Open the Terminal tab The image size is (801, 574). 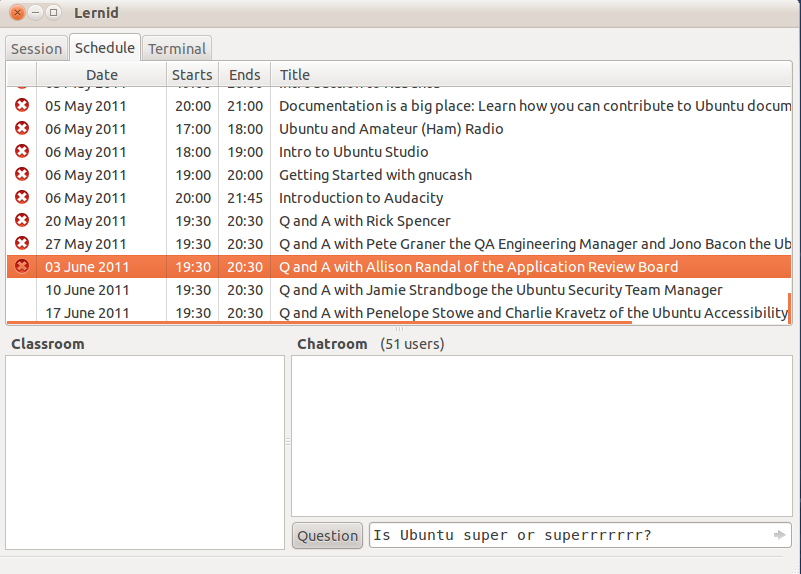(x=177, y=49)
